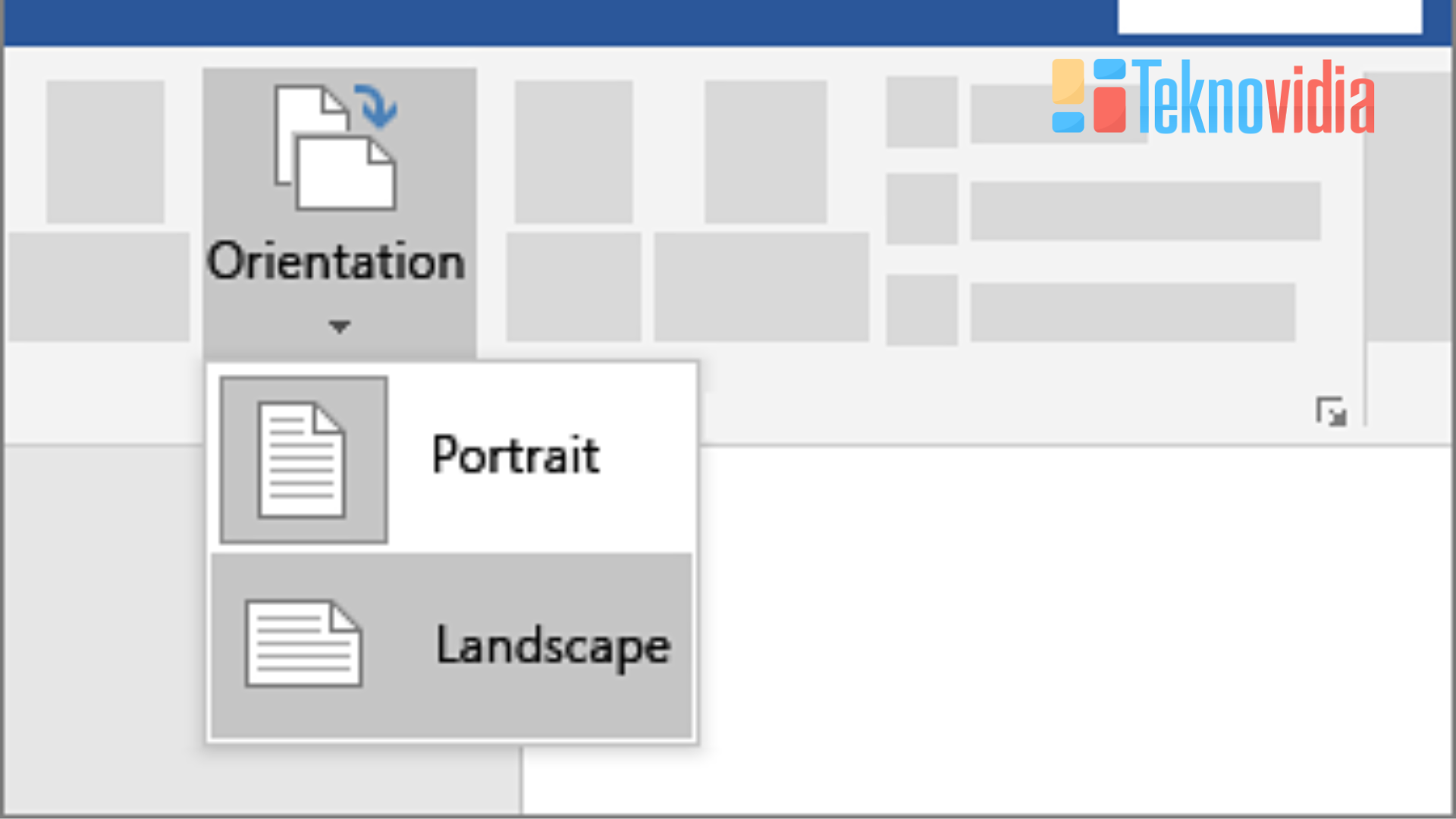
Task: Click the Landscape menu entry text
Action: click(554, 645)
